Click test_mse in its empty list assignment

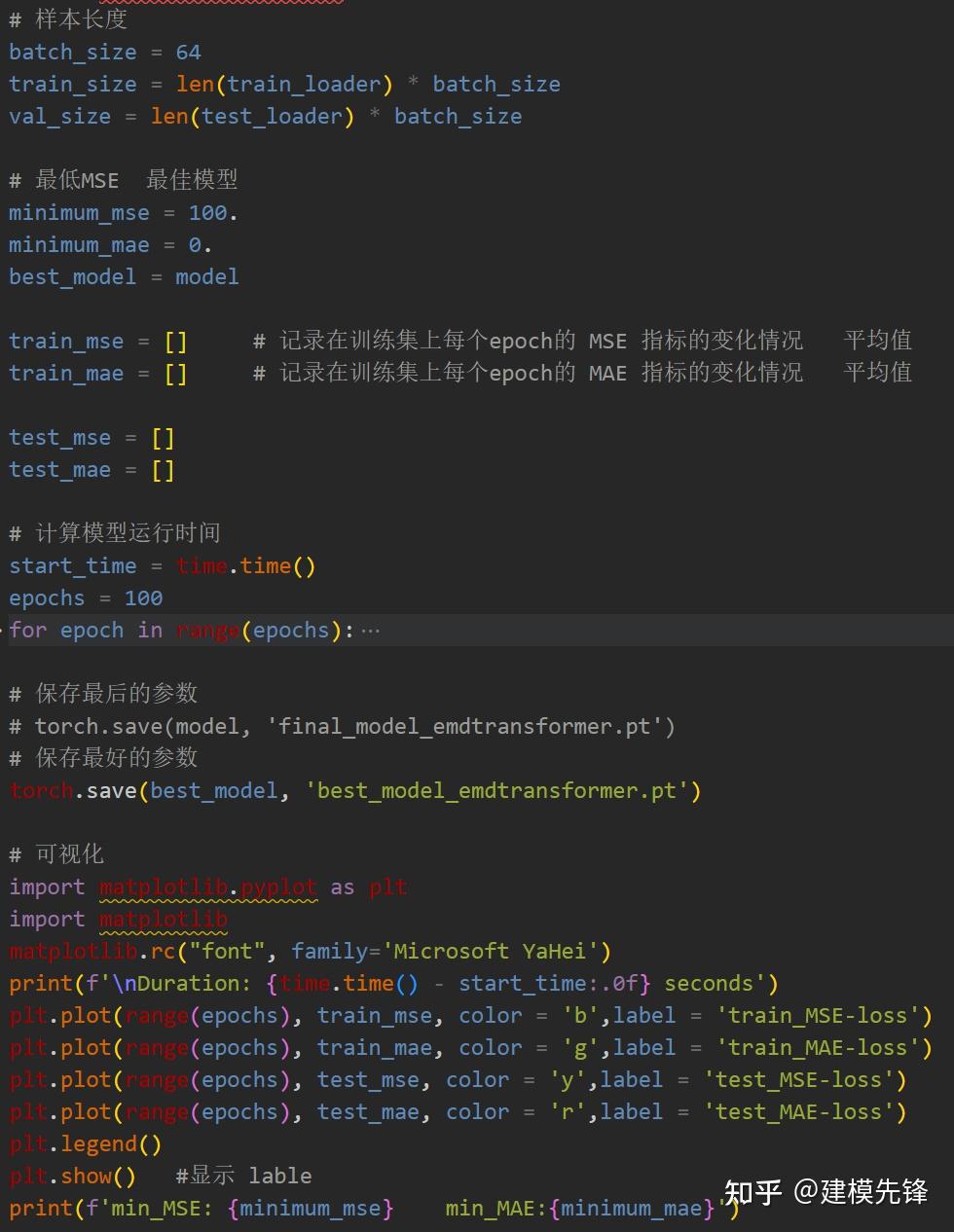(60, 438)
